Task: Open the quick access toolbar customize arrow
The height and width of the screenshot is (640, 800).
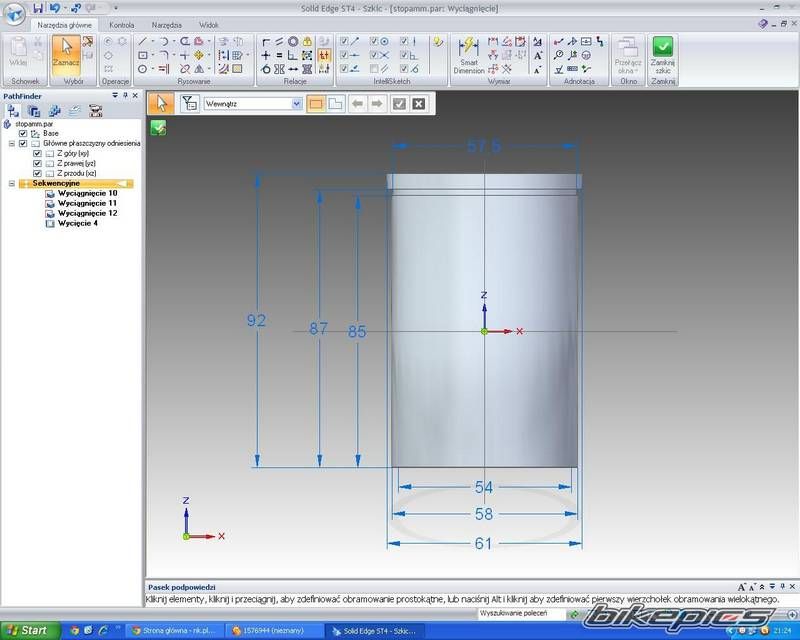Action: pyautogui.click(x=116, y=8)
